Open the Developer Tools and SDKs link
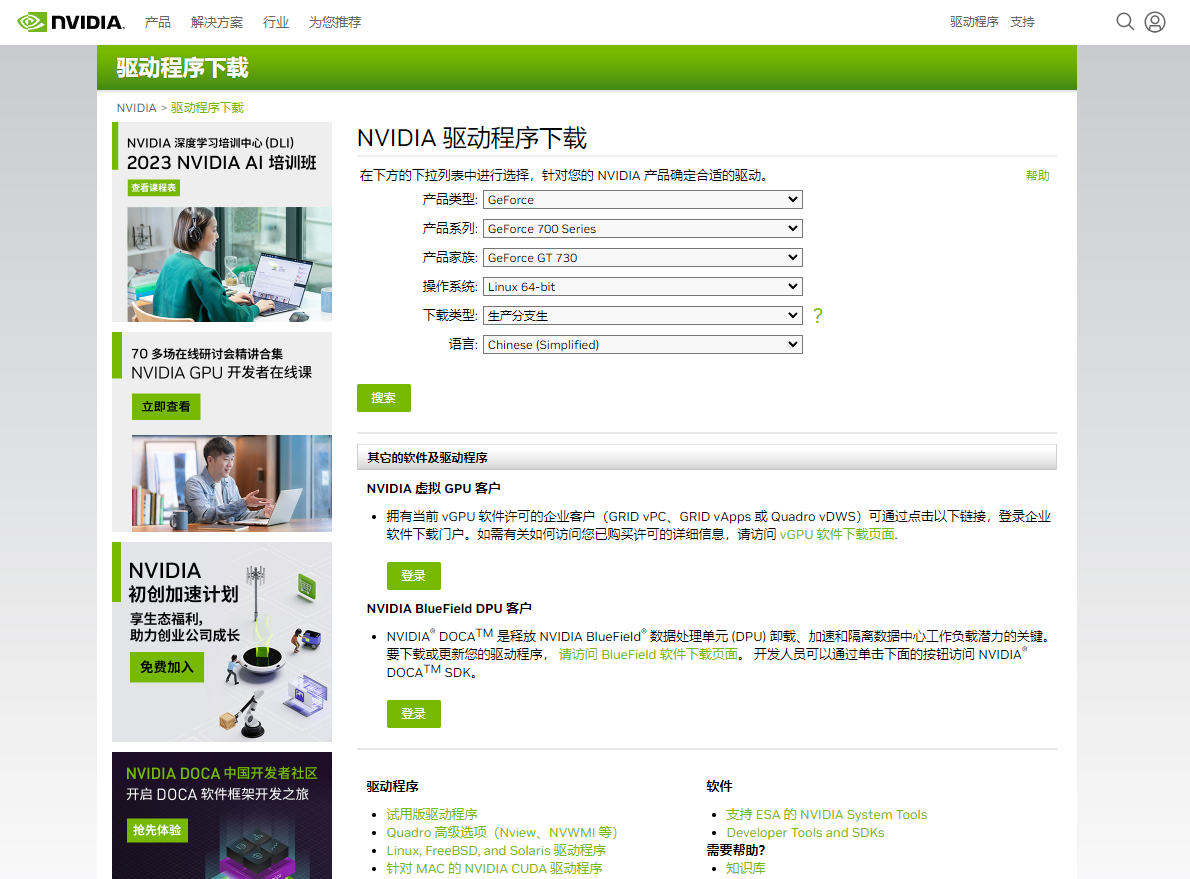 point(805,833)
